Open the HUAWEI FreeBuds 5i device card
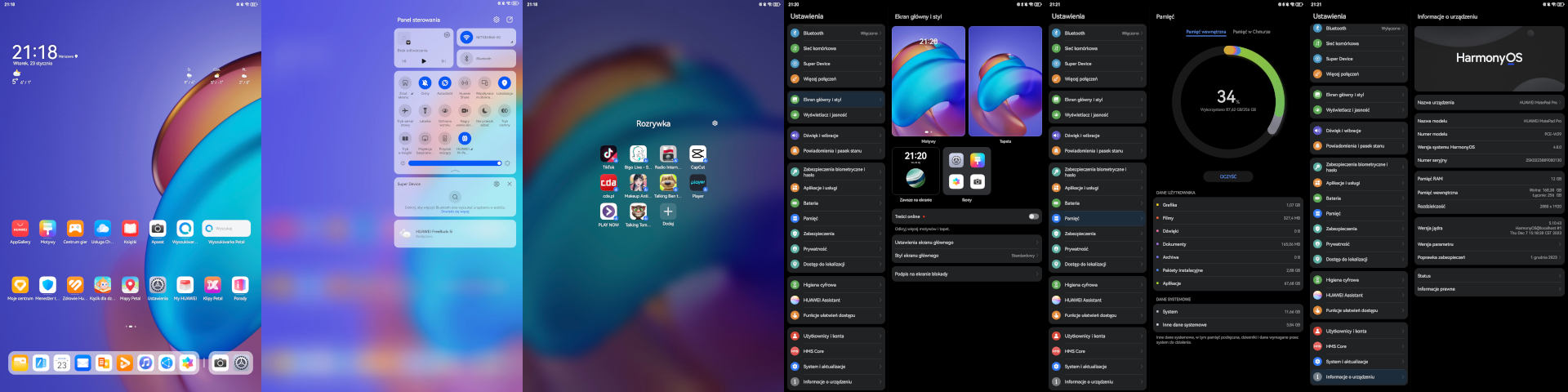This screenshot has height=392, width=1568. click(455, 234)
